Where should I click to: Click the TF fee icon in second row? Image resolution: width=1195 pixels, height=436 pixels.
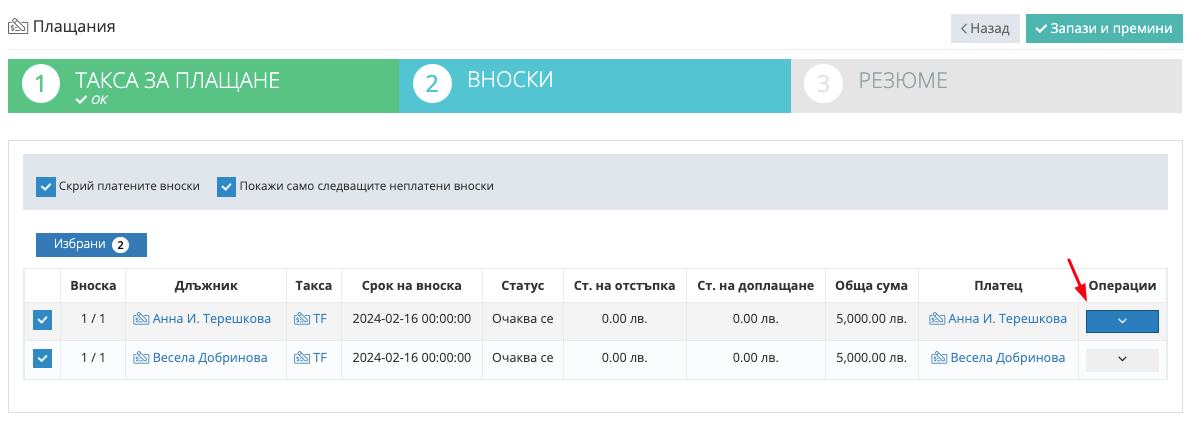[x=302, y=357]
